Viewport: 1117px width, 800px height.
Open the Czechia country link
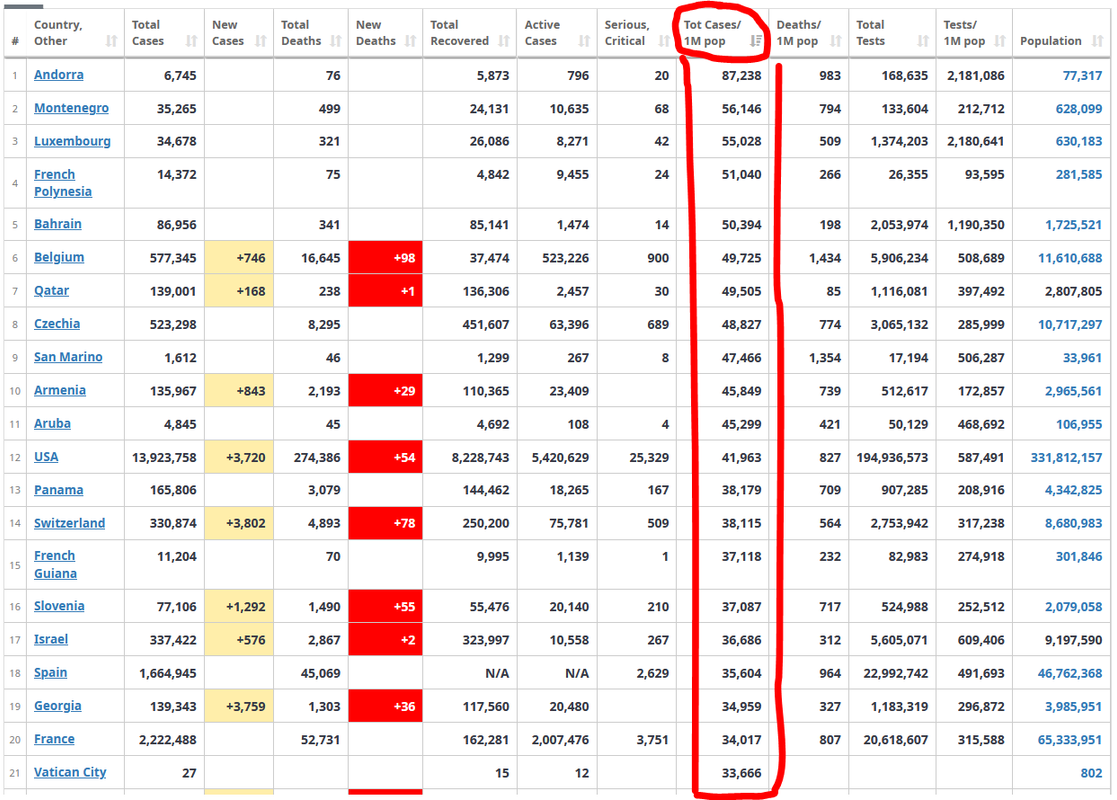[57, 323]
